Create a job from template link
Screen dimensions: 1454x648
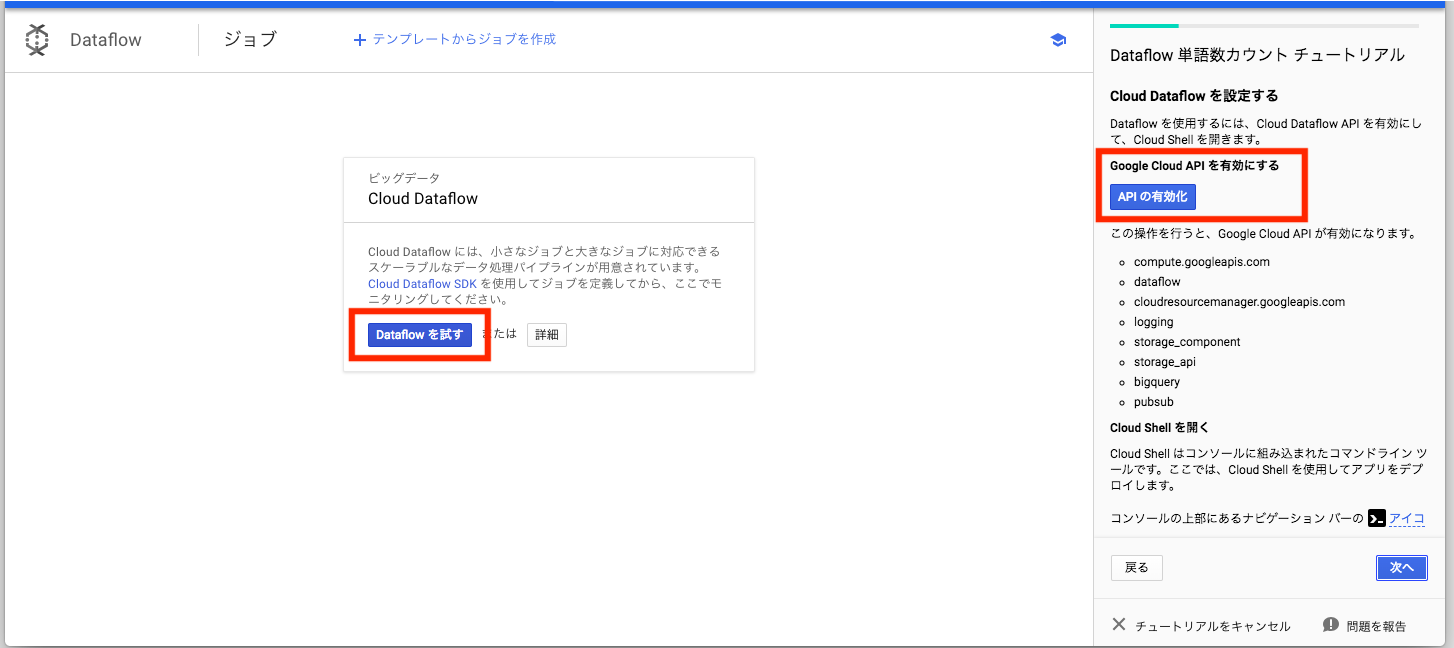tap(464, 40)
